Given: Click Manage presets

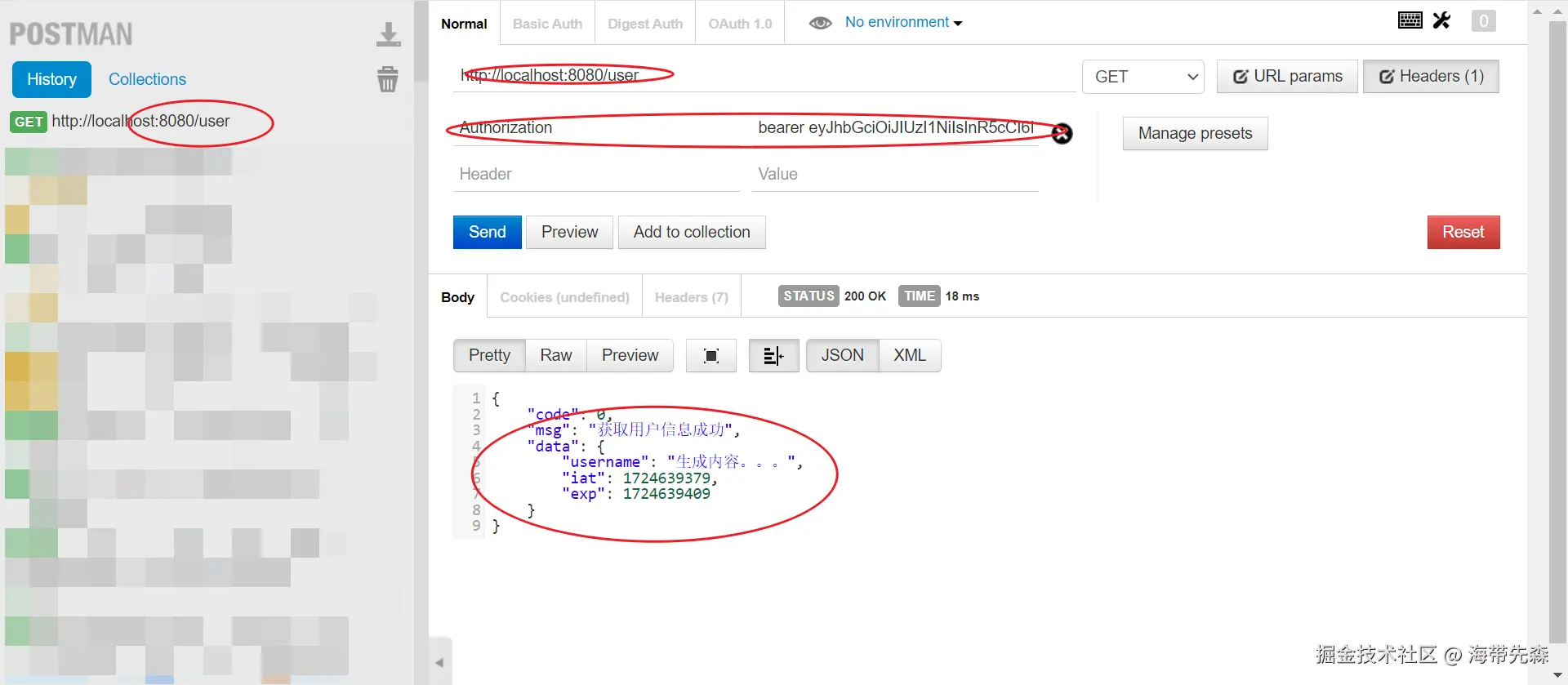Looking at the screenshot, I should tap(1195, 133).
